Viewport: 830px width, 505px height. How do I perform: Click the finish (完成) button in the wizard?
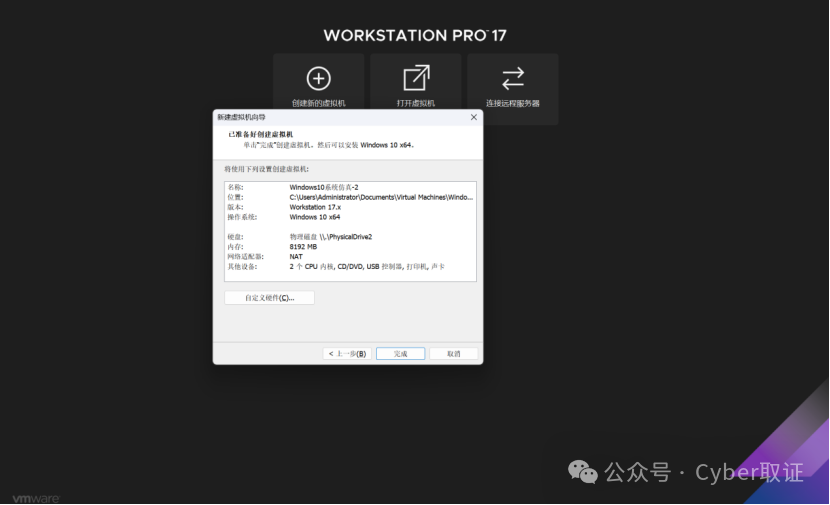click(401, 354)
